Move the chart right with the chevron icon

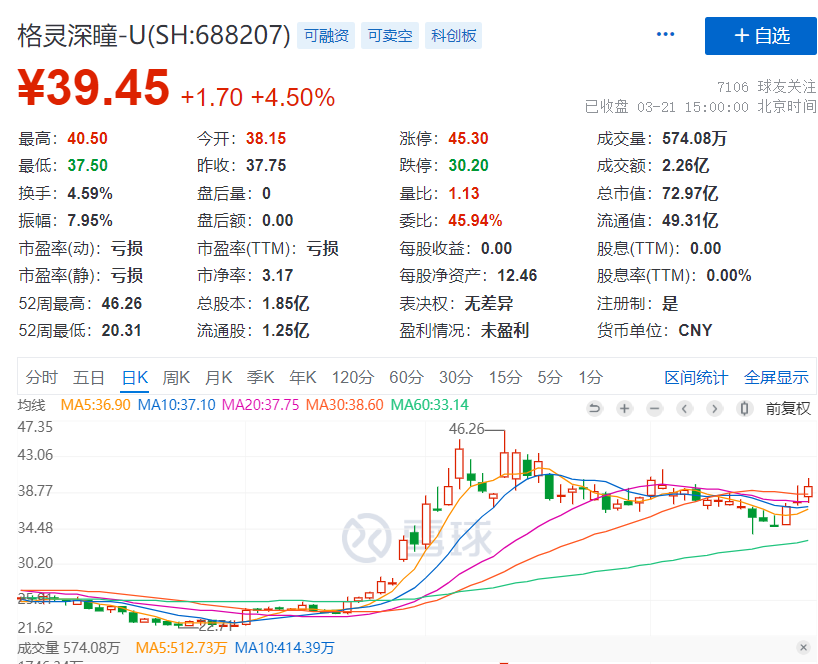coord(715,408)
